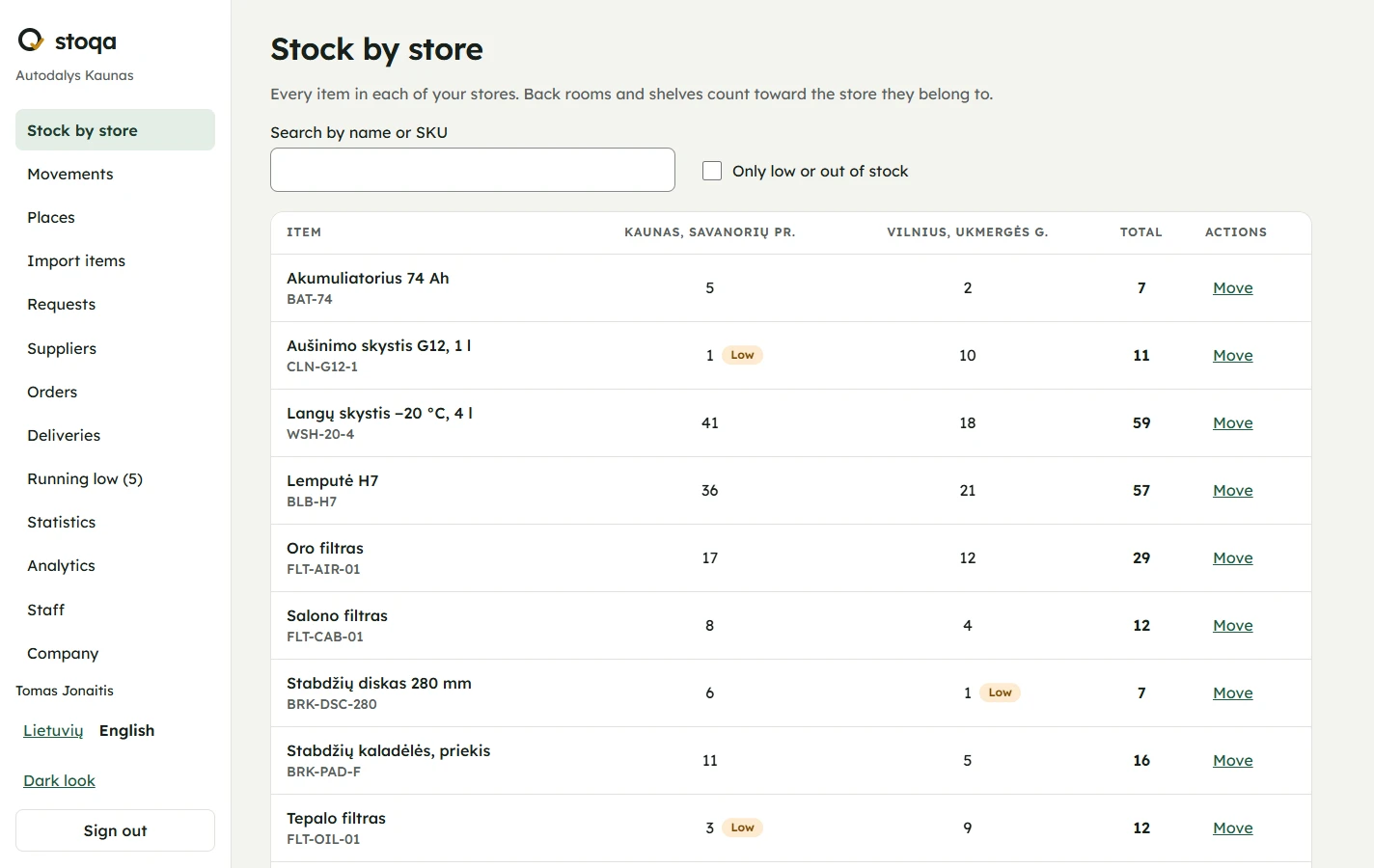Click the SKU text BAT-74

pyautogui.click(x=309, y=299)
